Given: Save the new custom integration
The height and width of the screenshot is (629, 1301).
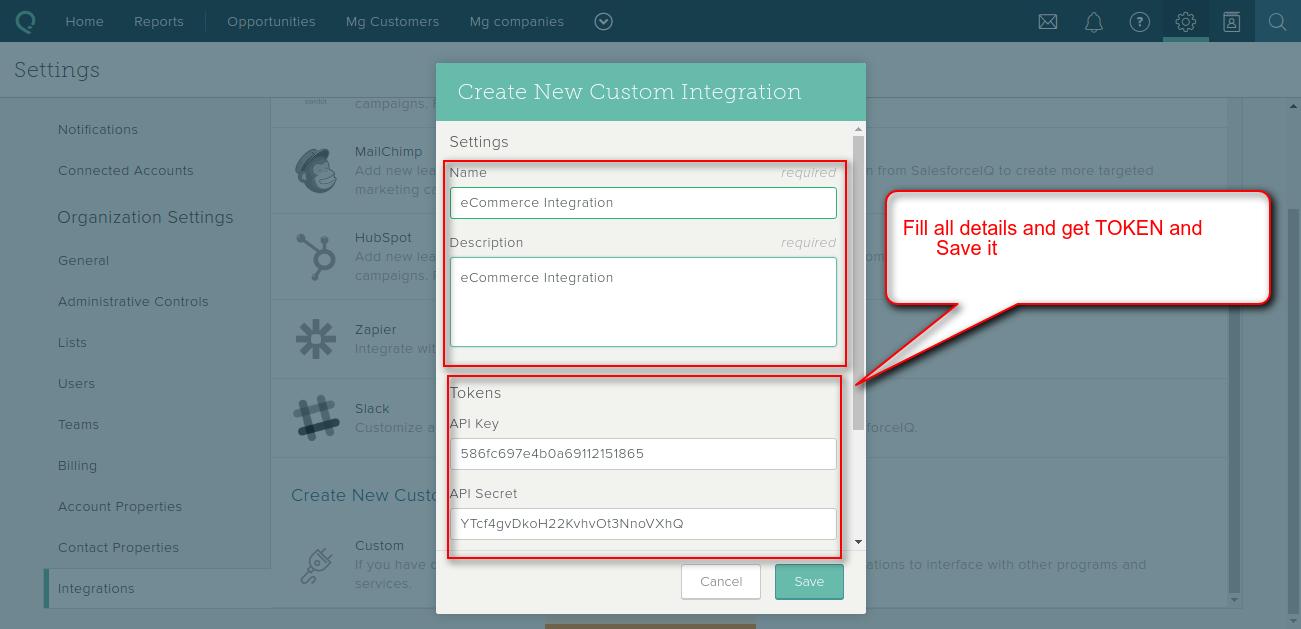Looking at the screenshot, I should coord(809,581).
